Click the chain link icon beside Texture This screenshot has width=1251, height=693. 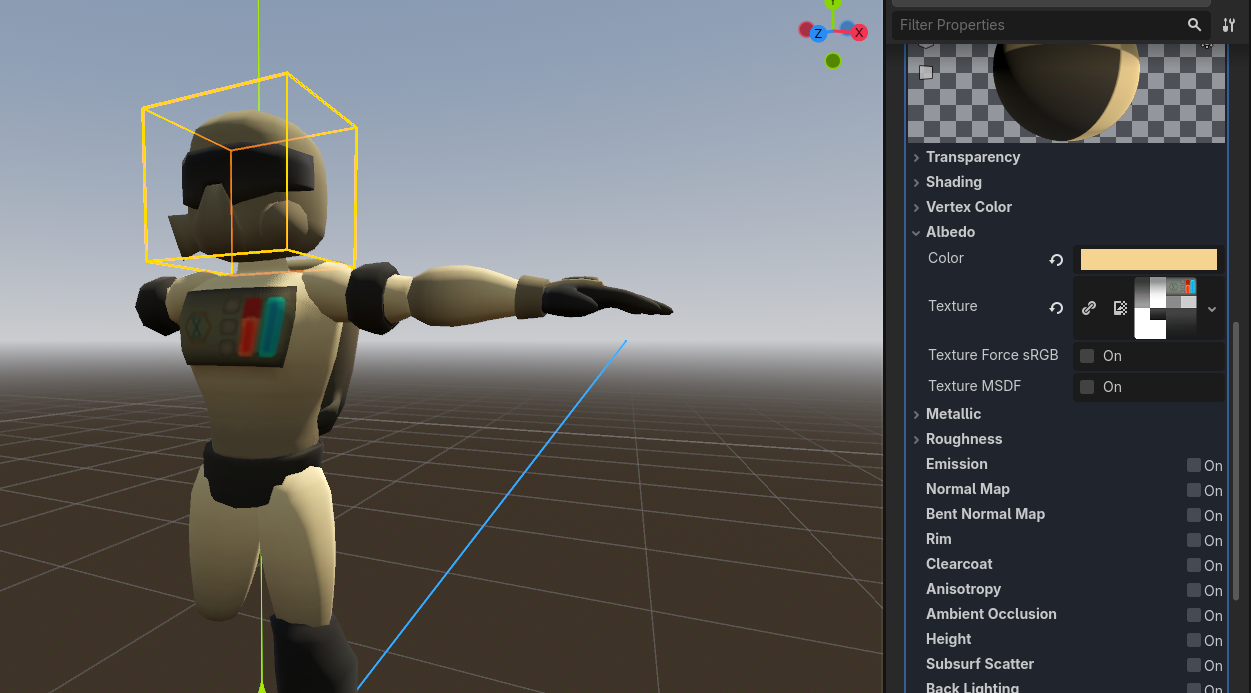[1089, 308]
